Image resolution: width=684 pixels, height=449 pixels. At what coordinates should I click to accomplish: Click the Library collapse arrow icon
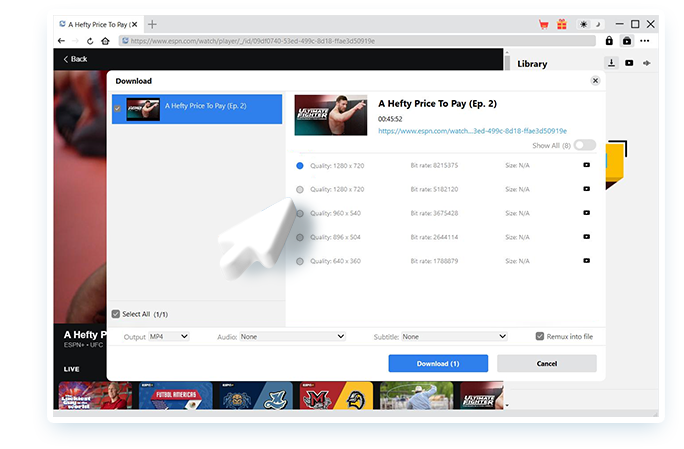(x=646, y=63)
